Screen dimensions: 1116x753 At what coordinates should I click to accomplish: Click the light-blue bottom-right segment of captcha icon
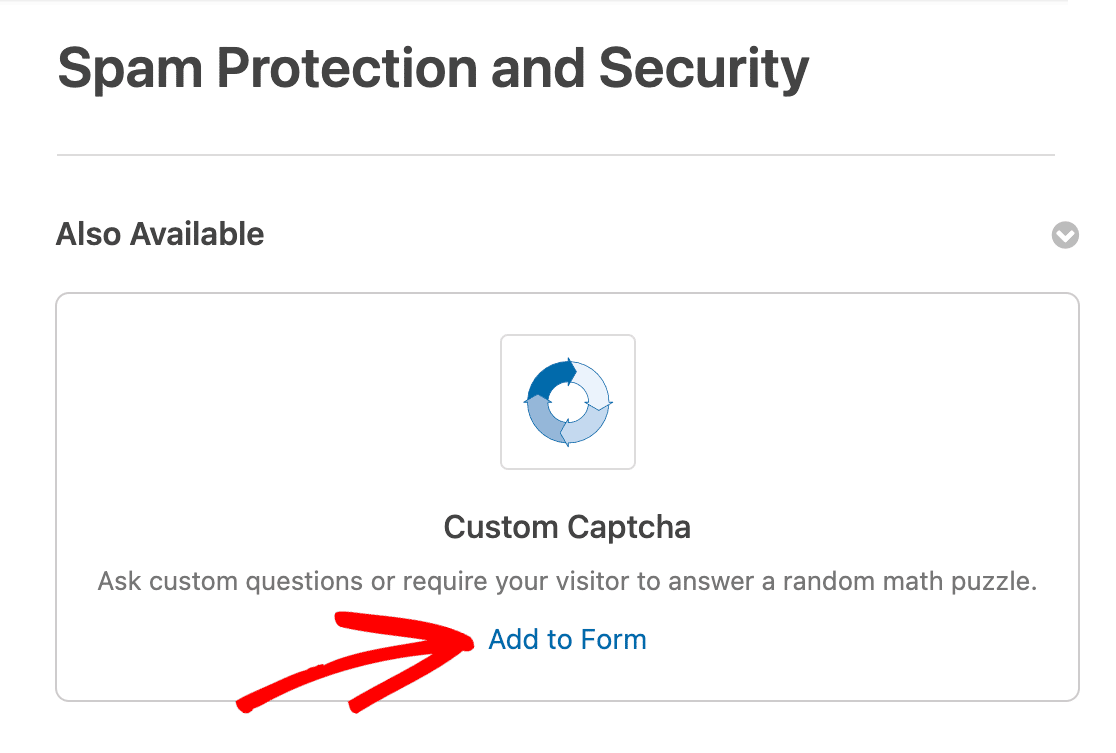point(588,426)
